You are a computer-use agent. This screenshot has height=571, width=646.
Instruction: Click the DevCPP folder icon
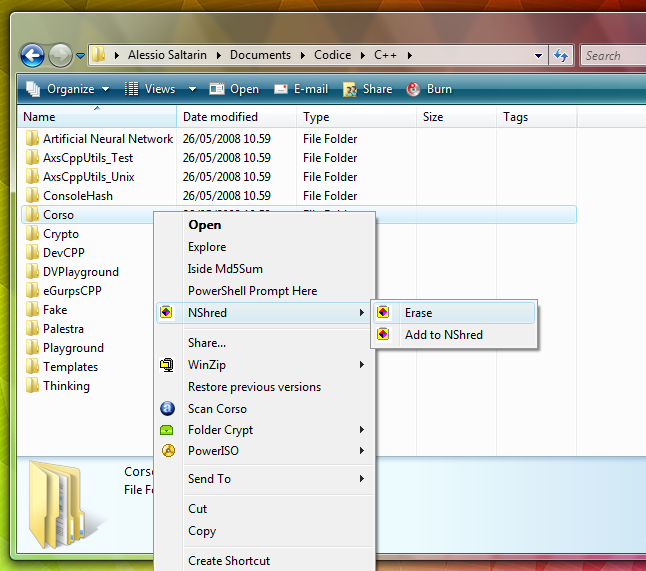32,253
